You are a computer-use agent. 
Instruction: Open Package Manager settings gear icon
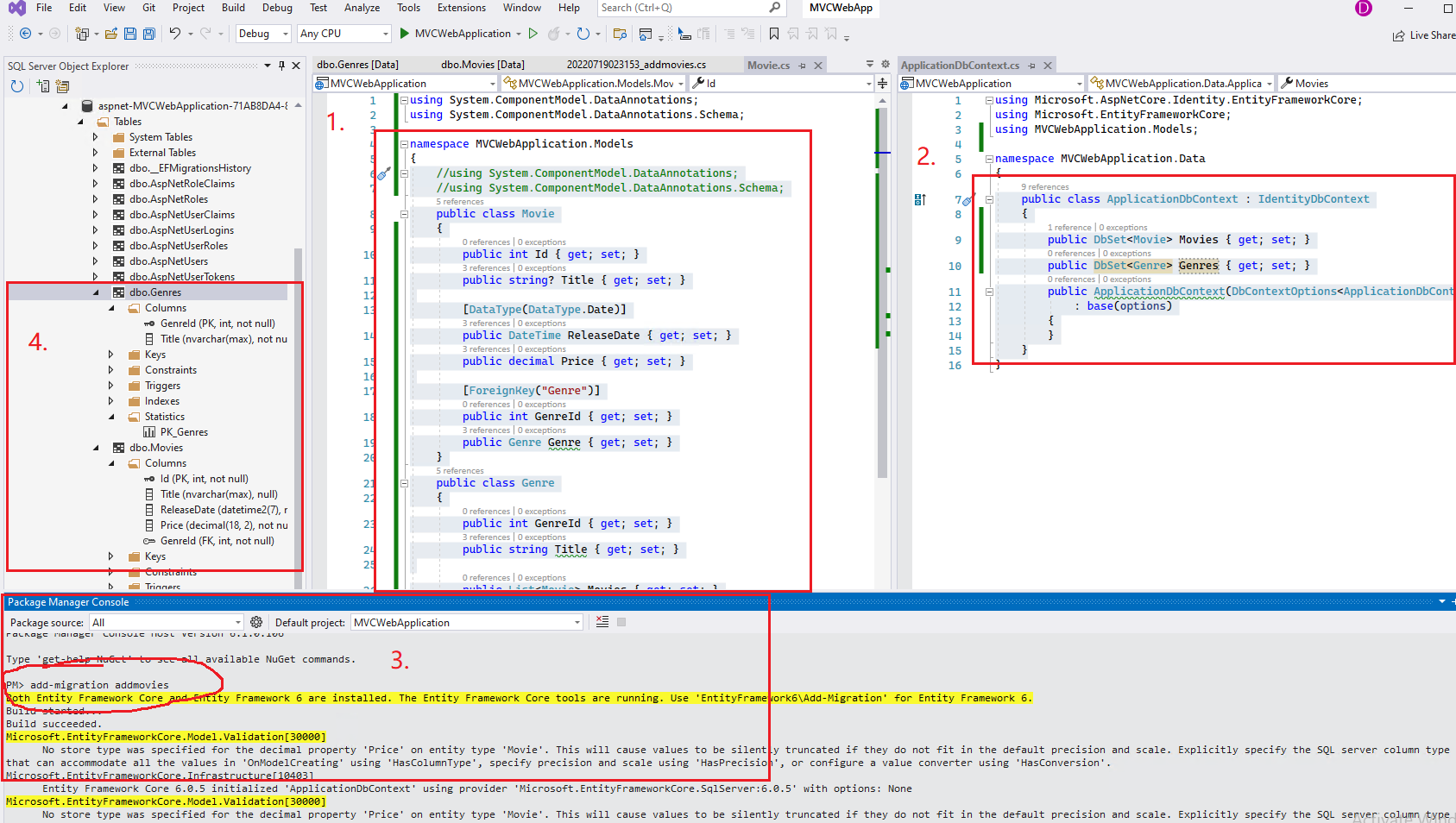click(256, 622)
